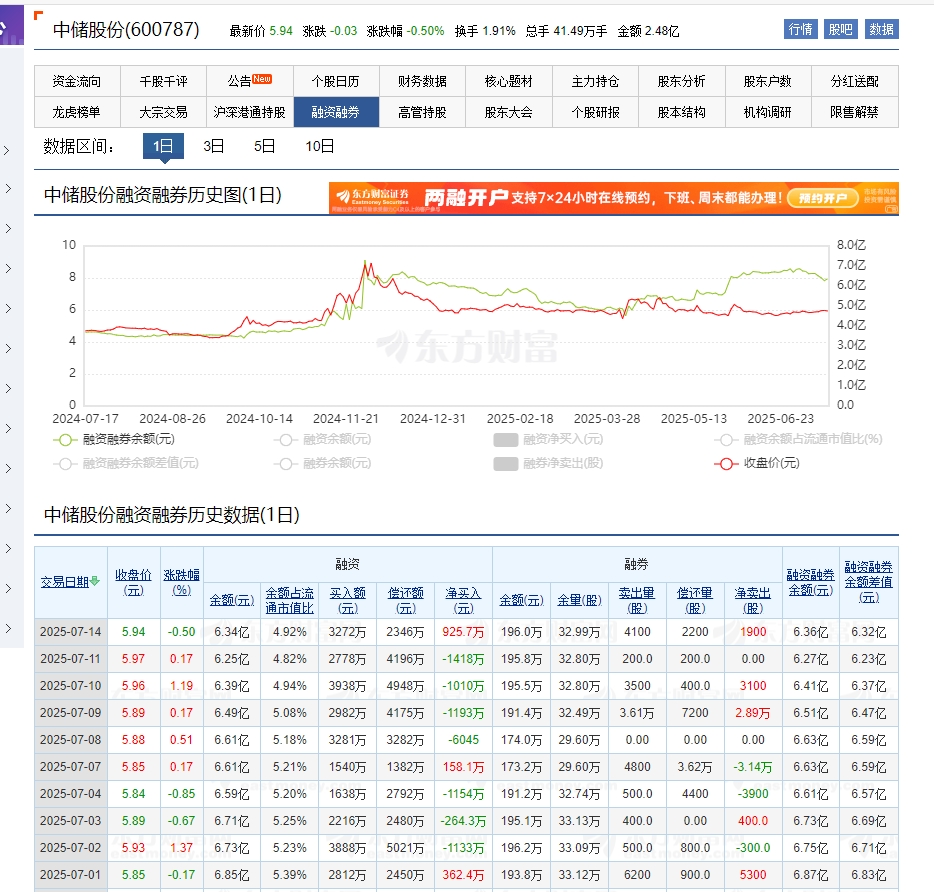
Task: Sort by 偿还量(股) column
Action: click(x=695, y=600)
